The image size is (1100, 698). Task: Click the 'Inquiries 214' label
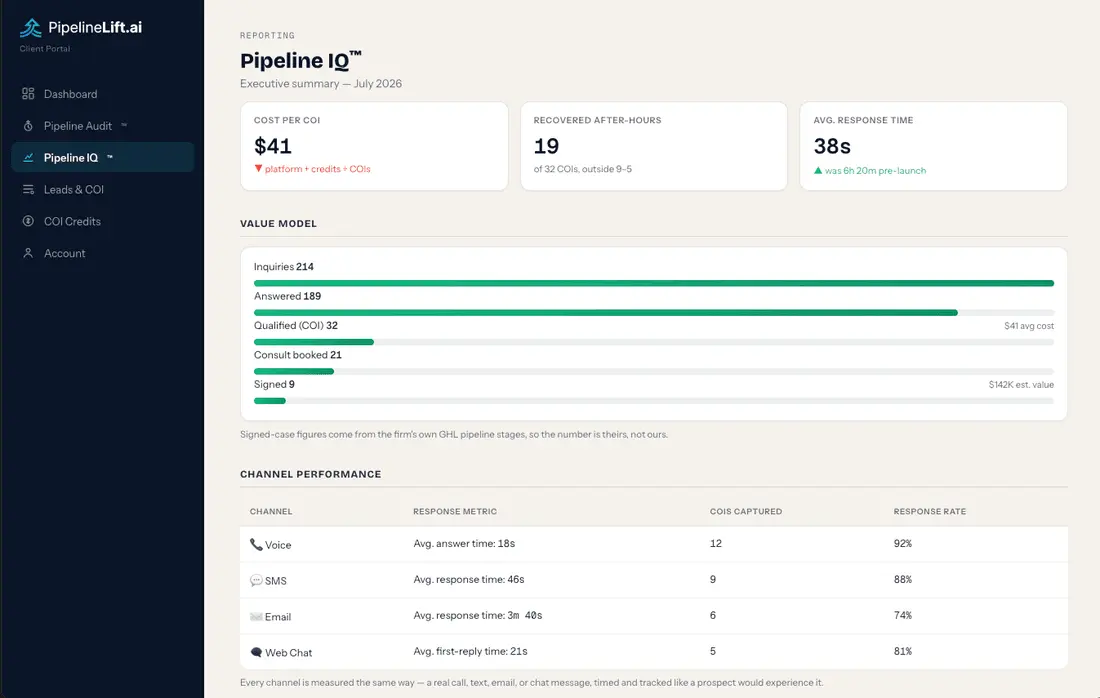(283, 267)
